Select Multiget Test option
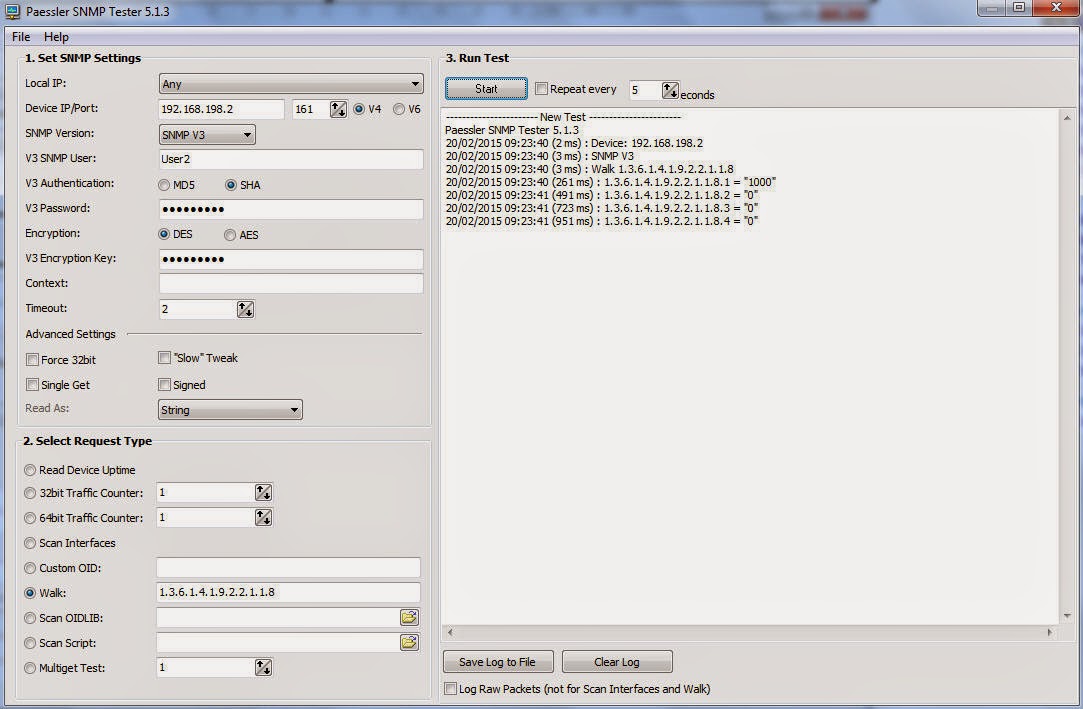The height and width of the screenshot is (709, 1083). pyautogui.click(x=30, y=668)
